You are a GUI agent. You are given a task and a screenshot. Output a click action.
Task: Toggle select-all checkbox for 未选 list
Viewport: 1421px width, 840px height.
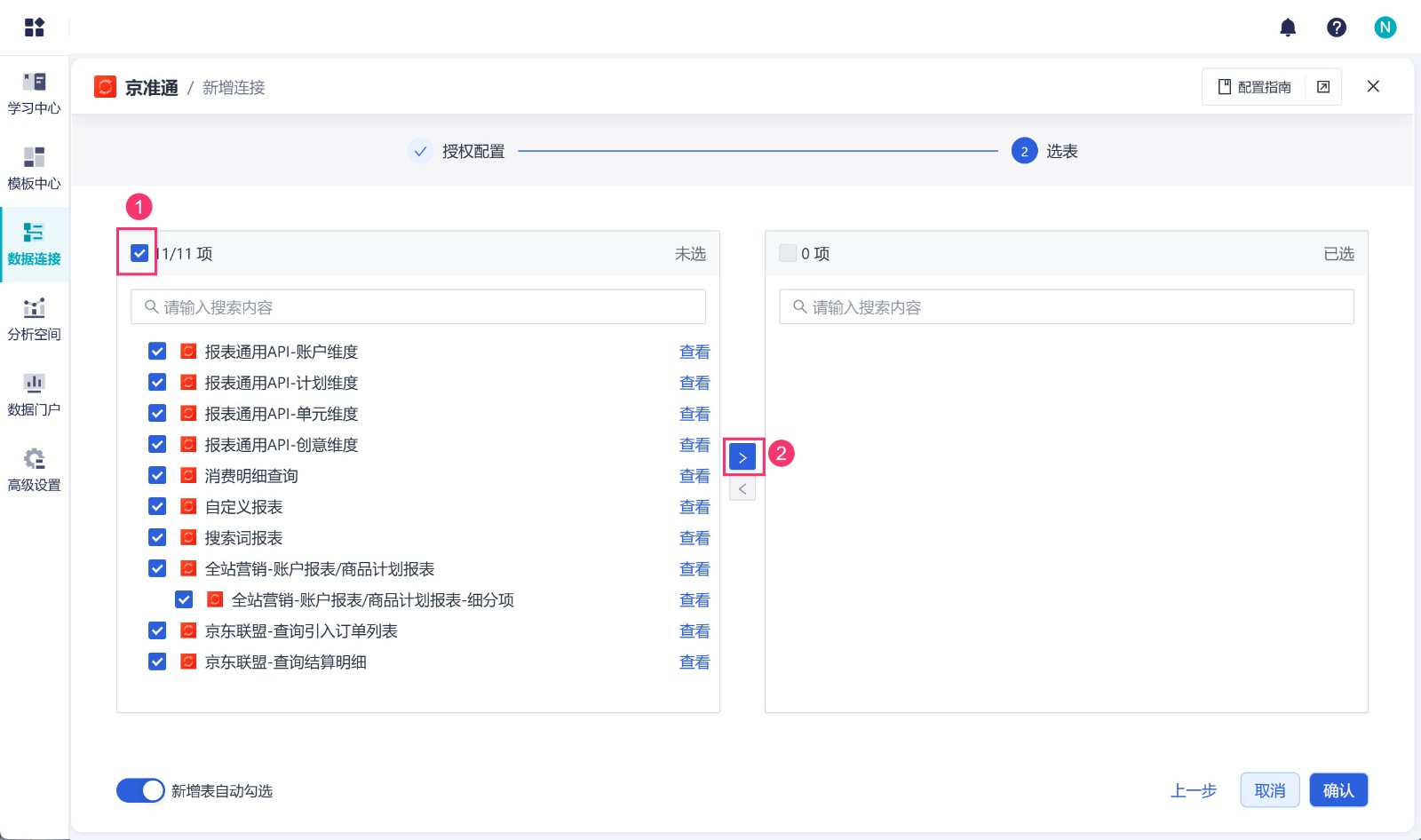coord(139,253)
